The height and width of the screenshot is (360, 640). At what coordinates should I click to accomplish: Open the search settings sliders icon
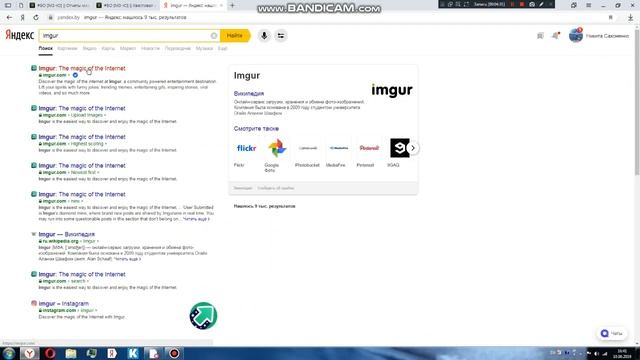[281, 36]
